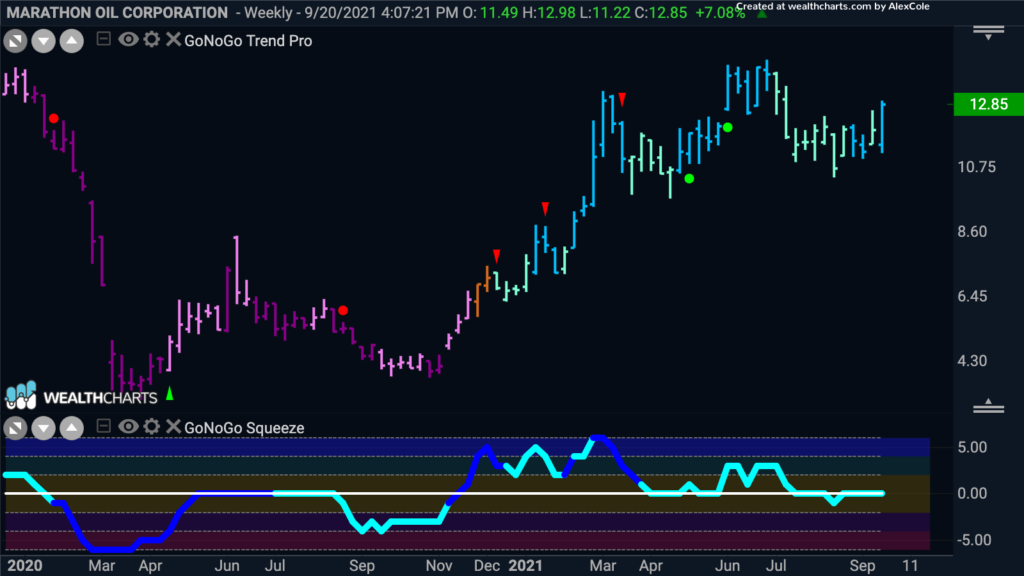Click the -5.00 squeeze axis label
The width and height of the screenshot is (1024, 576).
click(973, 541)
